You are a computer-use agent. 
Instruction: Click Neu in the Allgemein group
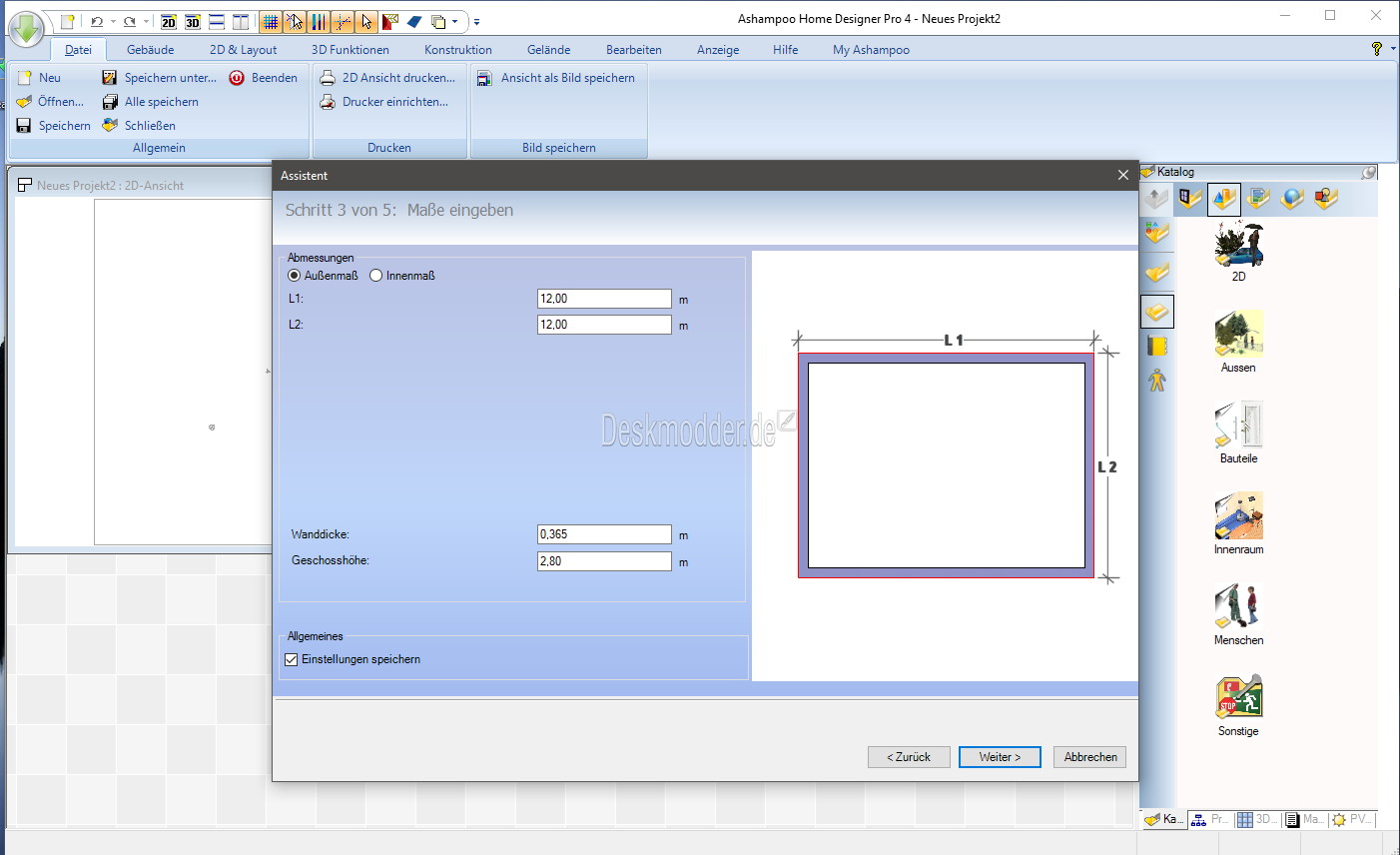click(39, 78)
